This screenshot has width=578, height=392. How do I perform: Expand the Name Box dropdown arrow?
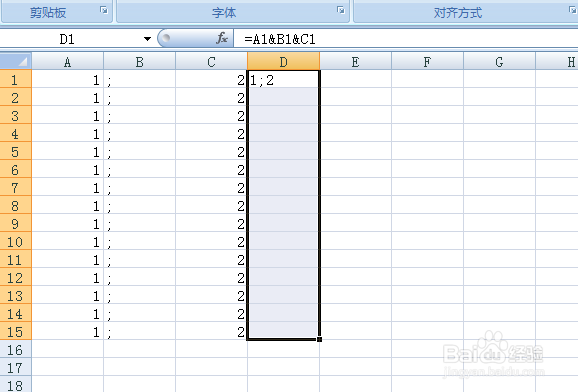click(147, 39)
